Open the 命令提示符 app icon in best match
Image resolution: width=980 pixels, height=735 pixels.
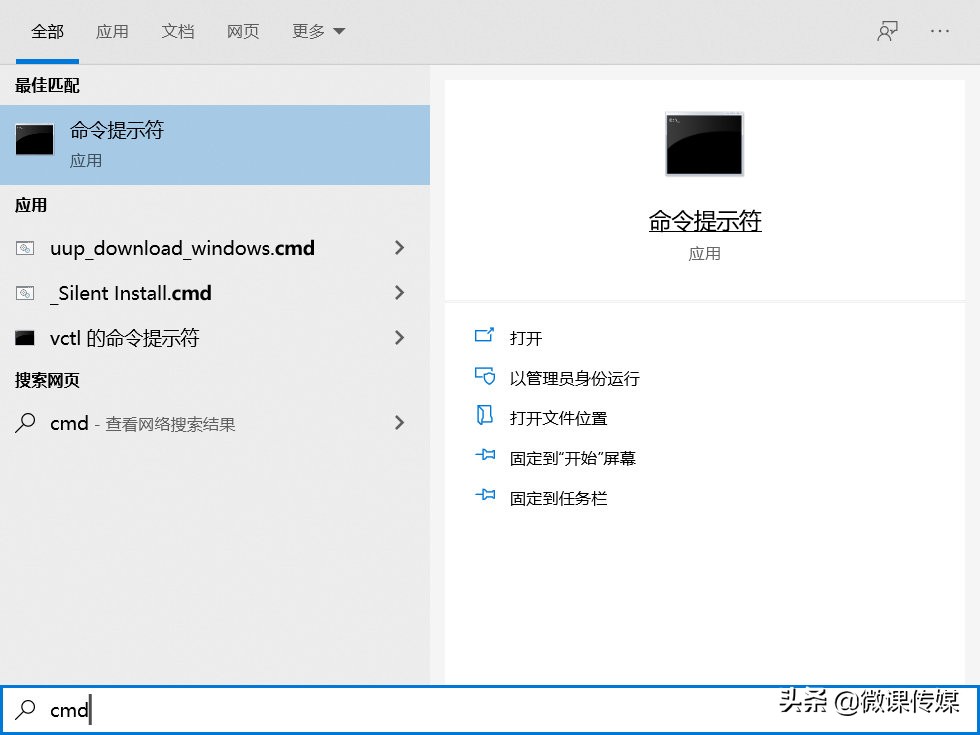pyautogui.click(x=34, y=141)
